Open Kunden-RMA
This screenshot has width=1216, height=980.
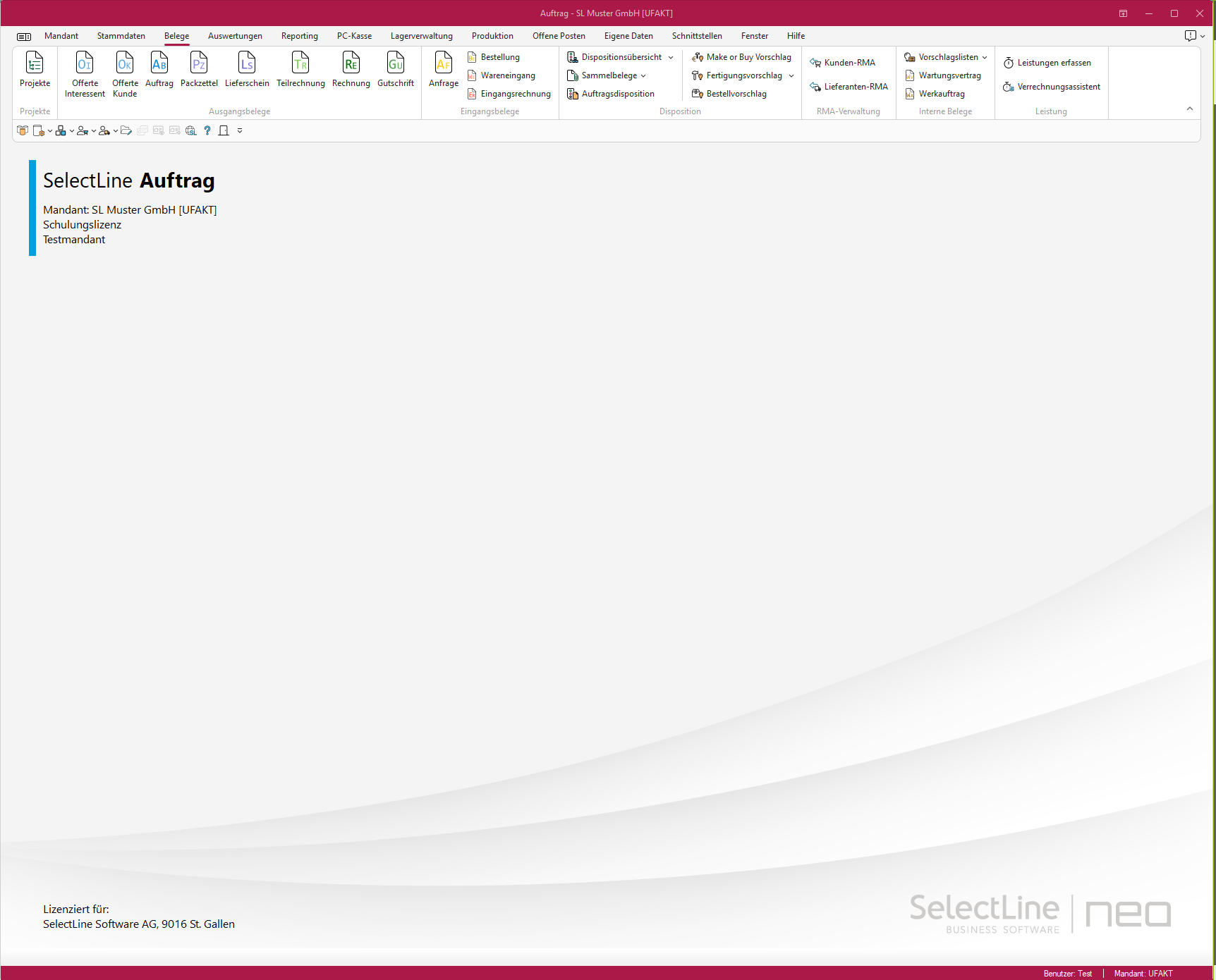843,63
